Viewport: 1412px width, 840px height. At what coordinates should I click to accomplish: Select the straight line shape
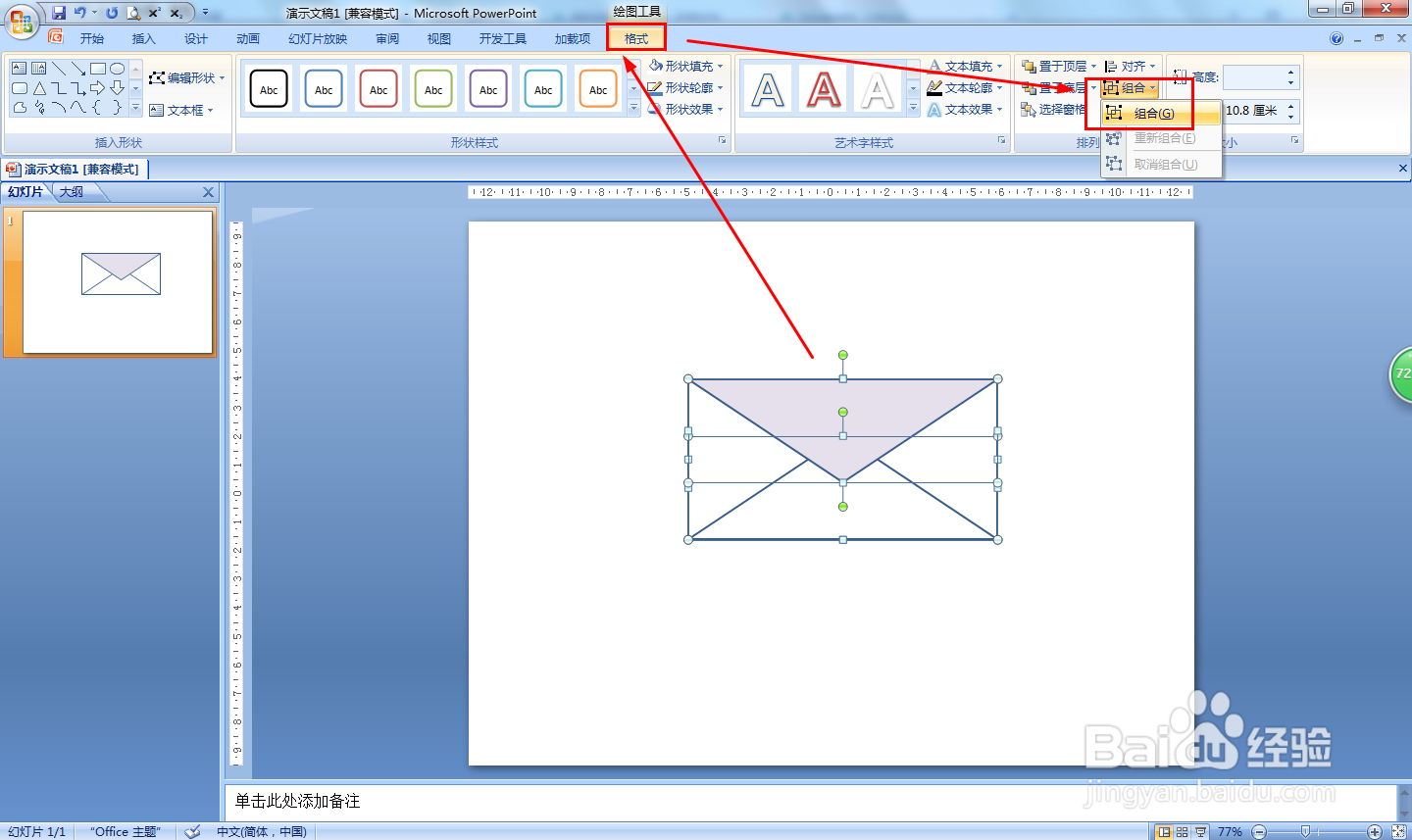pos(59,69)
